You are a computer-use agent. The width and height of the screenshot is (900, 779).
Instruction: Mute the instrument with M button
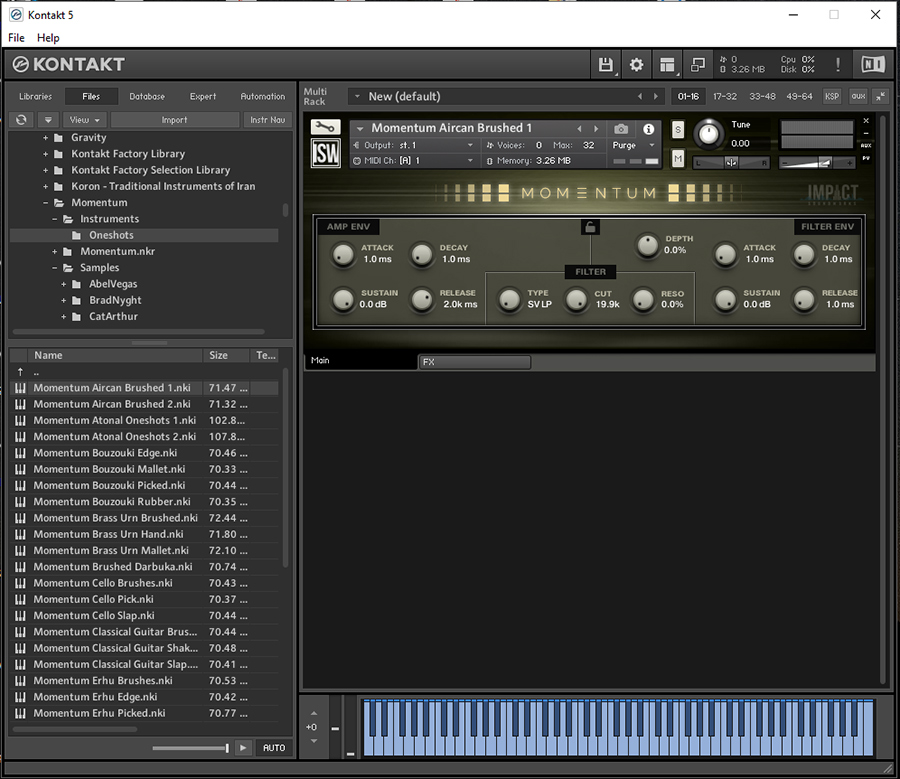coord(678,158)
